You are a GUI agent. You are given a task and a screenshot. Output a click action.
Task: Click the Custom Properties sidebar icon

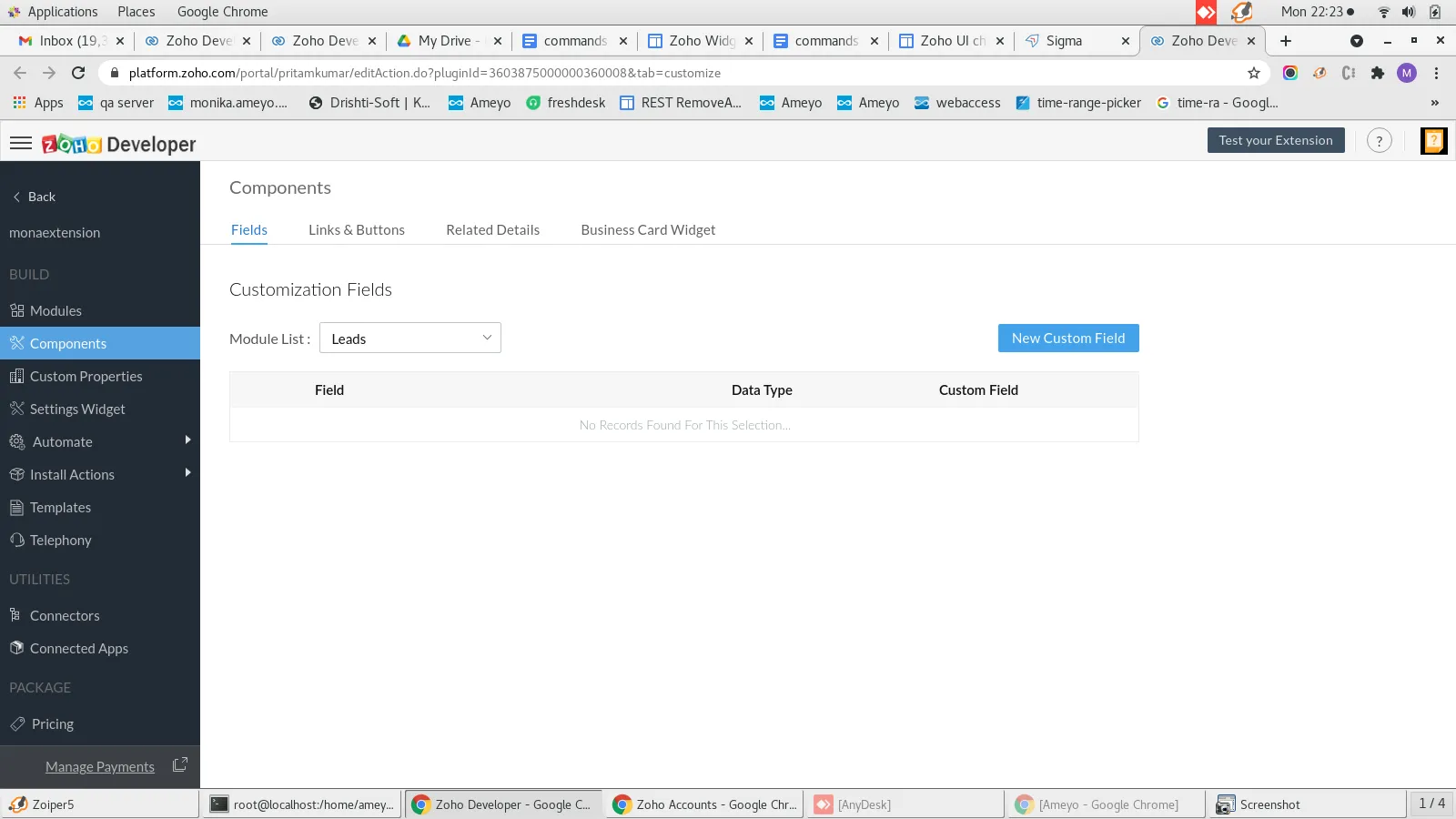click(17, 376)
